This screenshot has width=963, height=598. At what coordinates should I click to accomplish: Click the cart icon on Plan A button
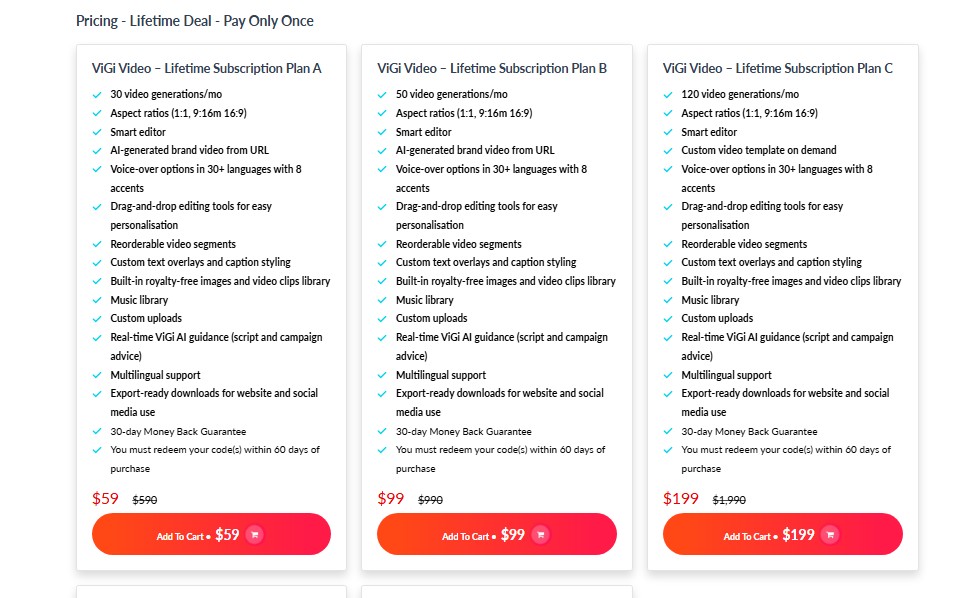[x=255, y=534]
